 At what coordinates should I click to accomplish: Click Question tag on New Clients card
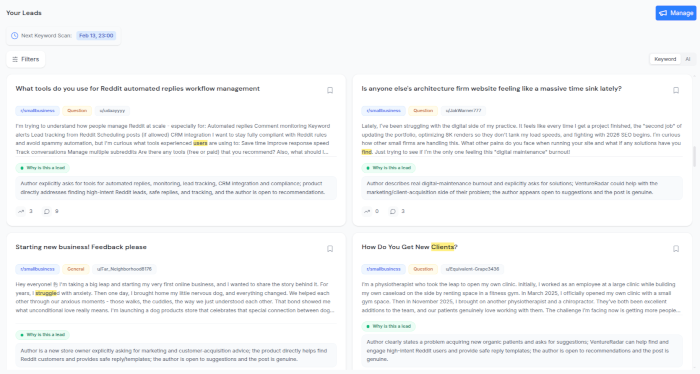423,269
